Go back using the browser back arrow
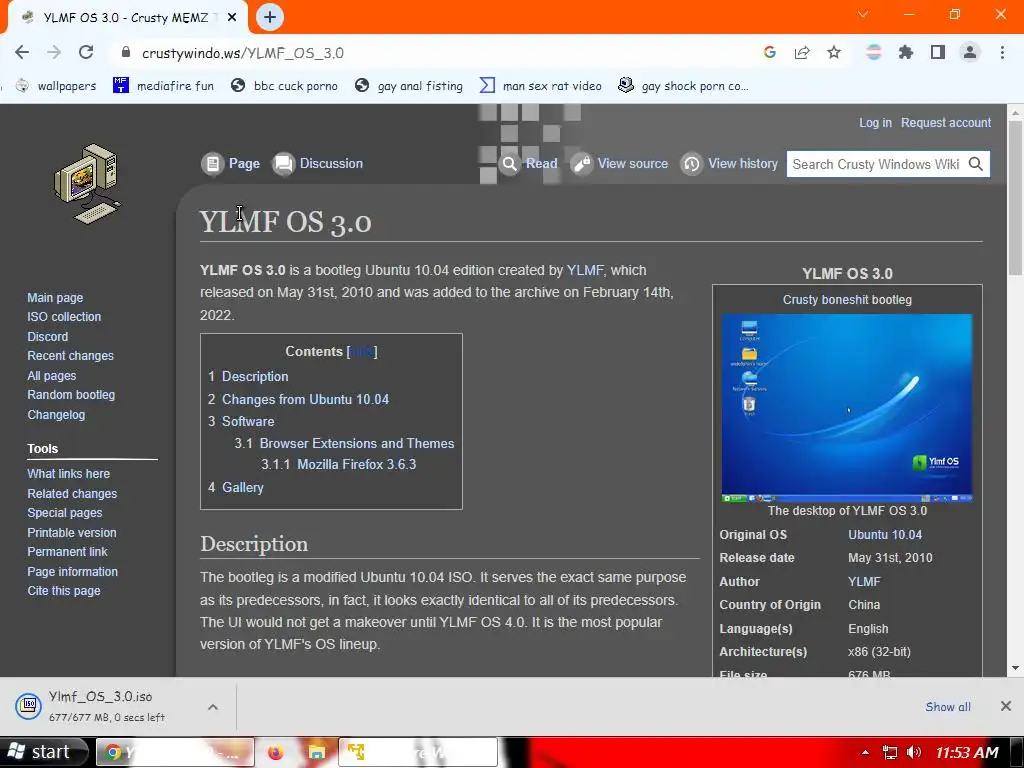The width and height of the screenshot is (1024, 768). (22, 52)
